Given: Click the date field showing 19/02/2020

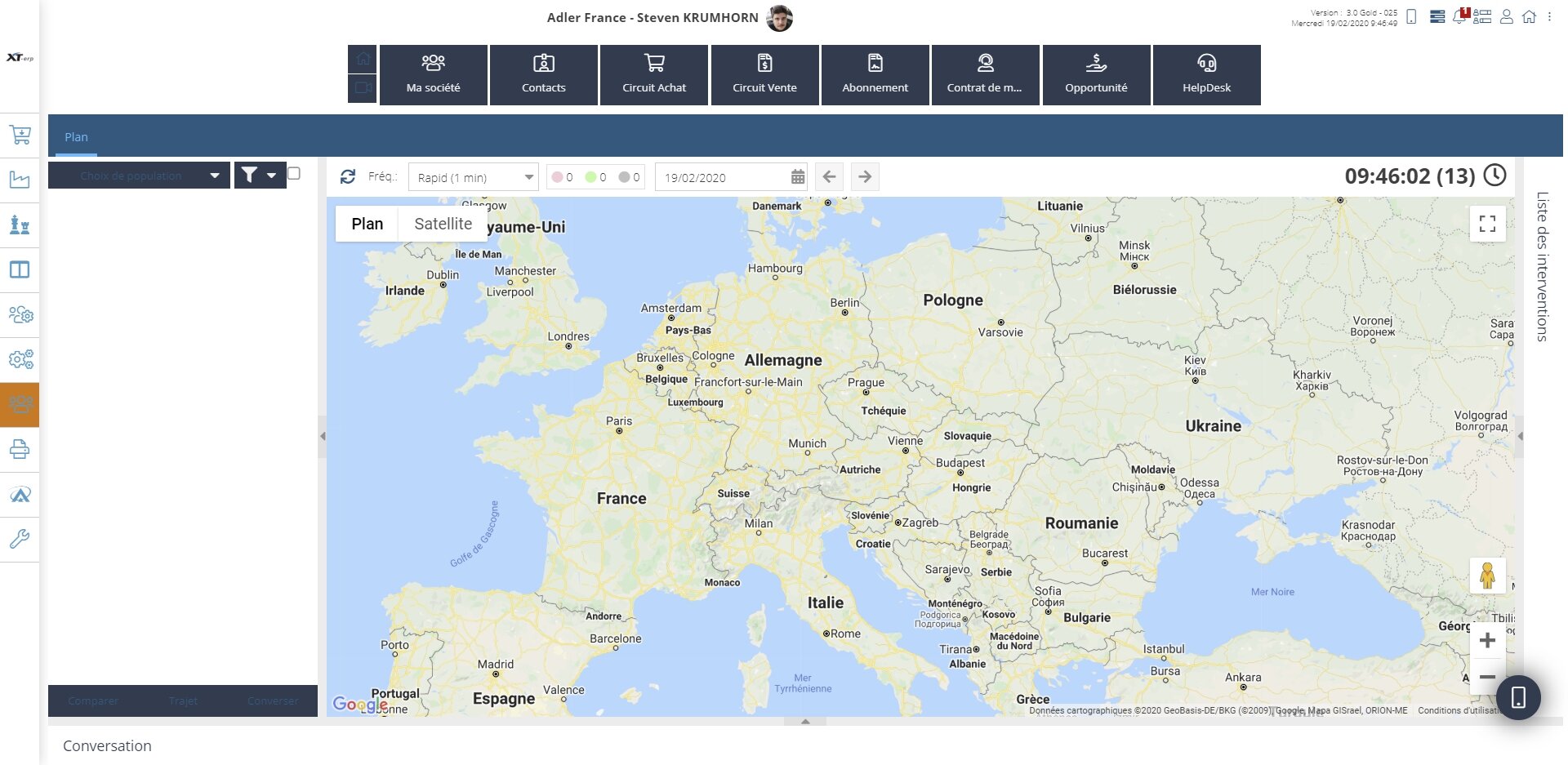Looking at the screenshot, I should 723,177.
